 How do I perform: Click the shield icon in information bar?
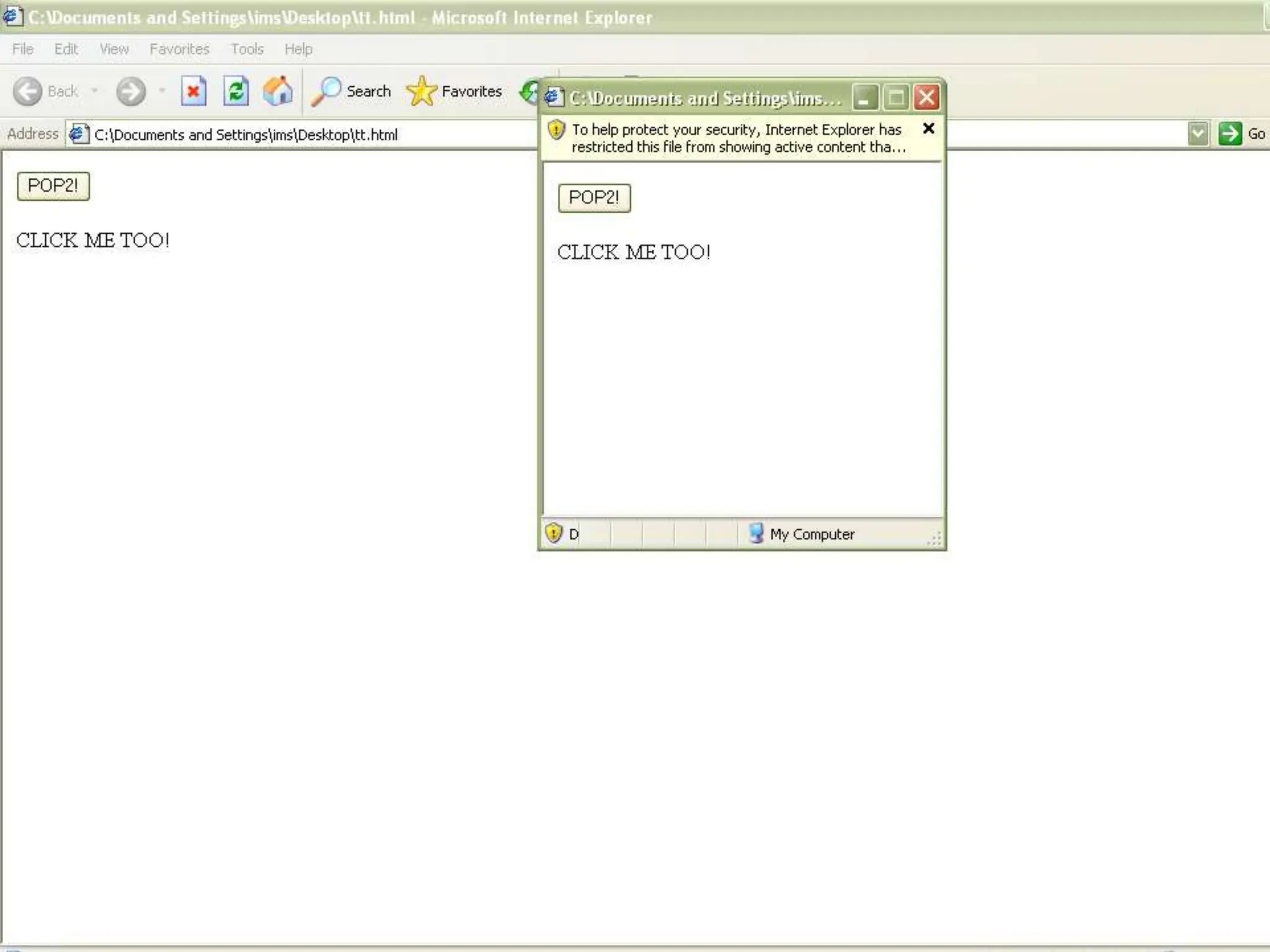click(556, 130)
